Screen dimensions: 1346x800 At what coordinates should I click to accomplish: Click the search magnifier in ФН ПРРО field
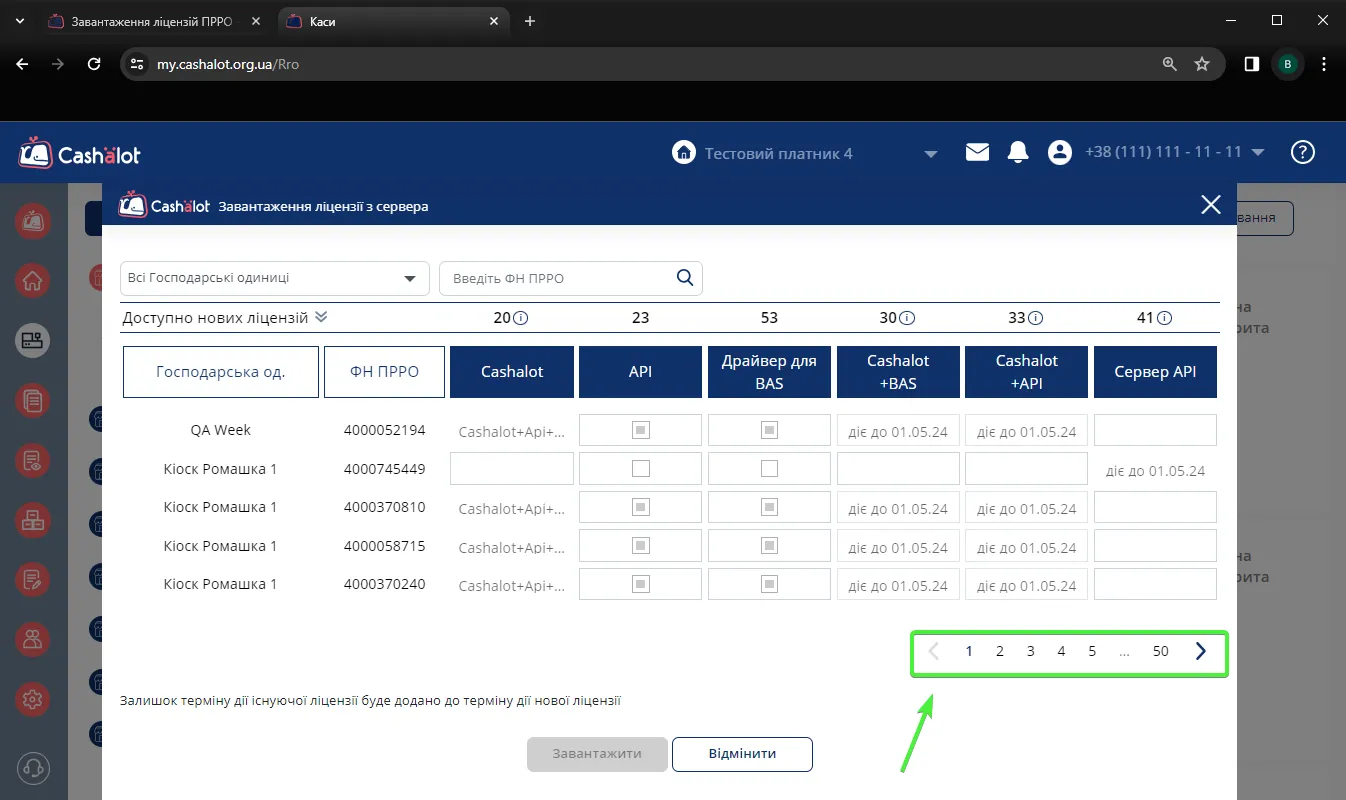685,278
